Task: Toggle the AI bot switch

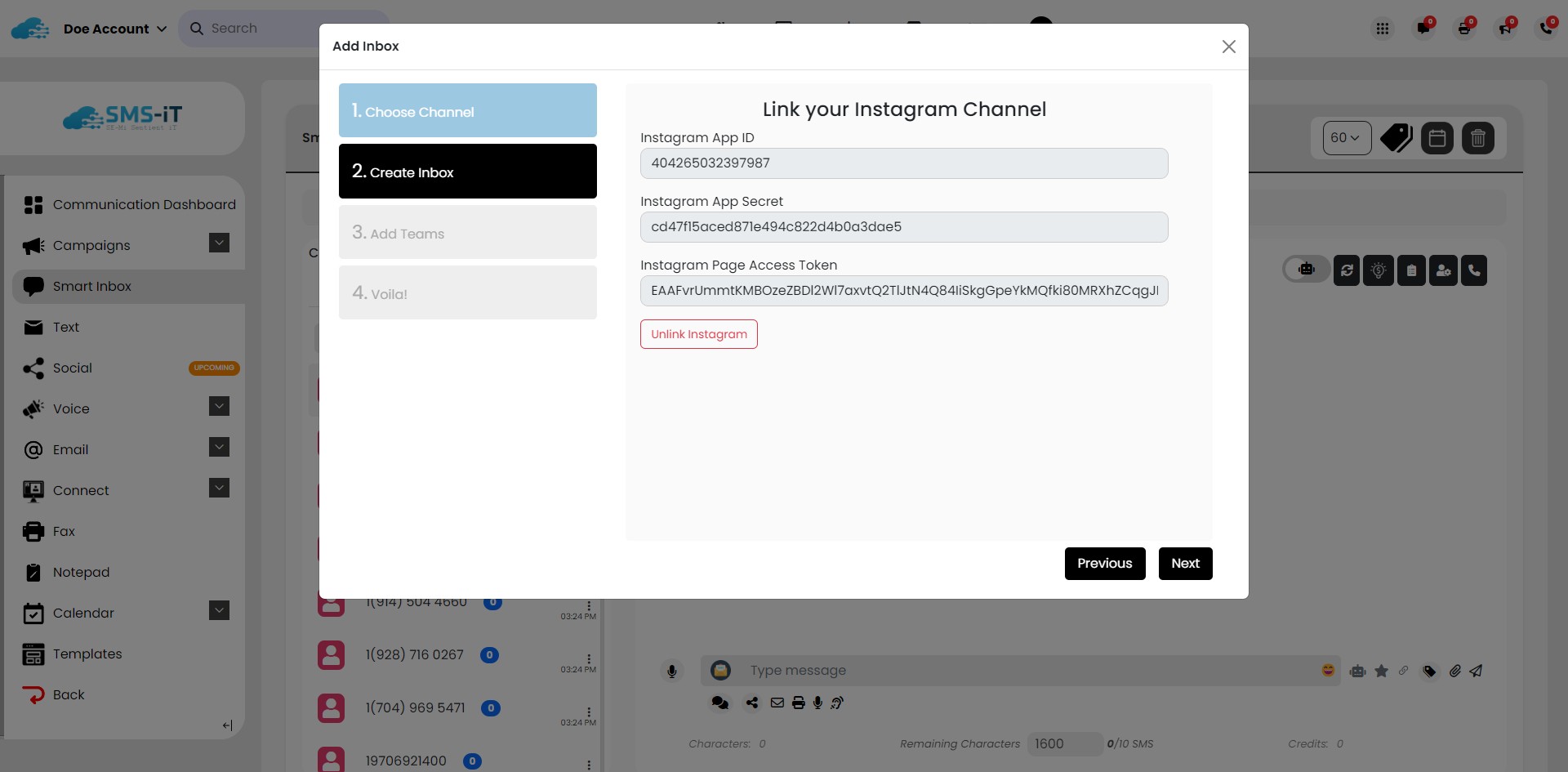Action: (x=1307, y=270)
